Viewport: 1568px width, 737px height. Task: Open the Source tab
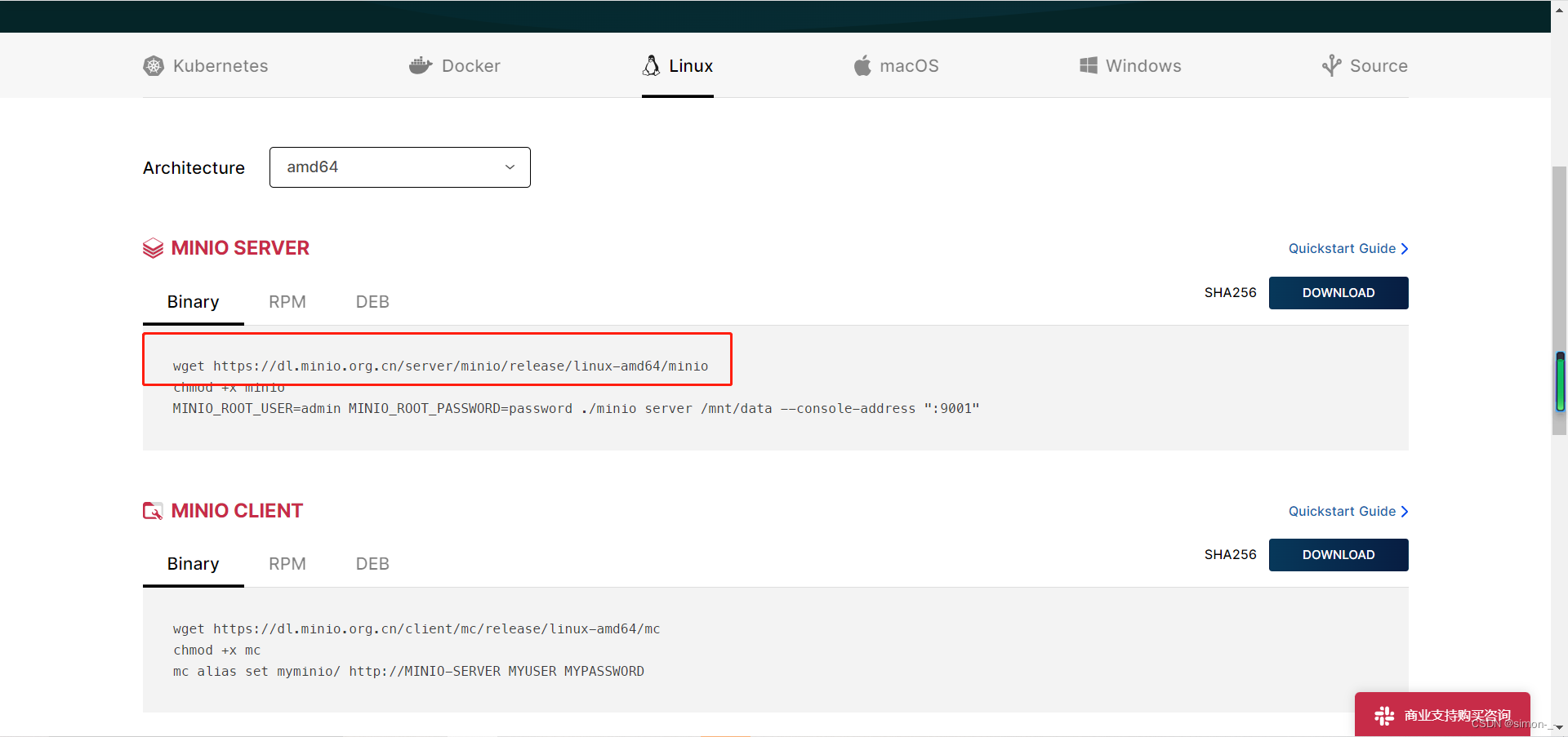point(1365,66)
